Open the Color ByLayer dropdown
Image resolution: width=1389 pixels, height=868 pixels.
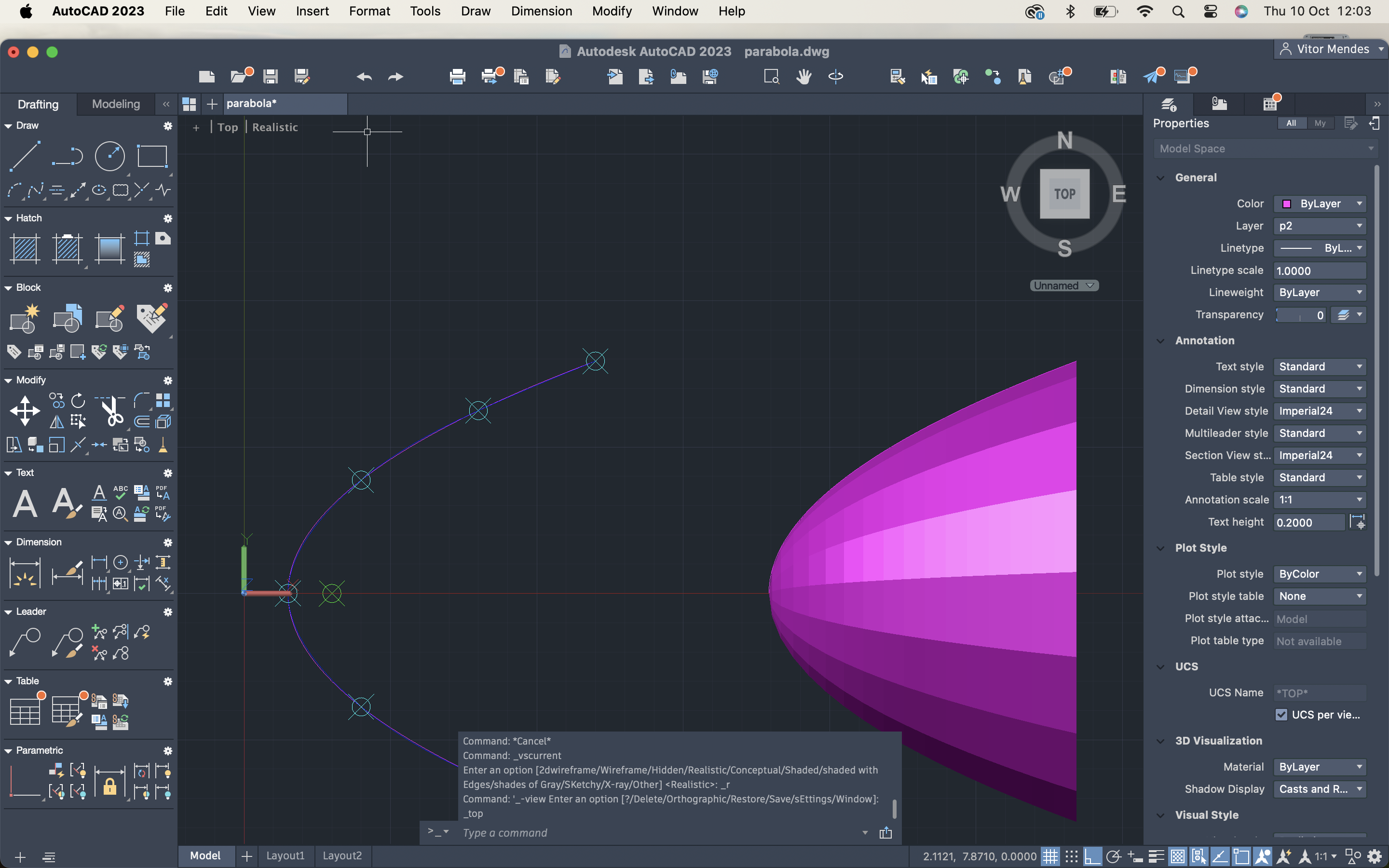(1320, 204)
